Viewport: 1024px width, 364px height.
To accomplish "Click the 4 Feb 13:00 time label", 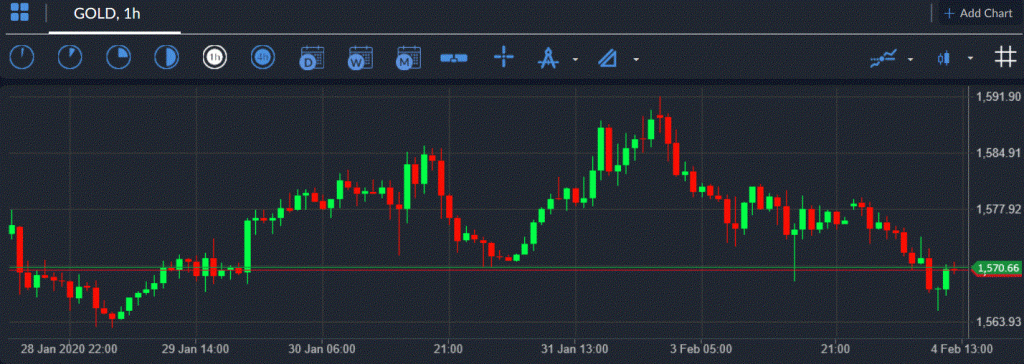I will click(961, 348).
